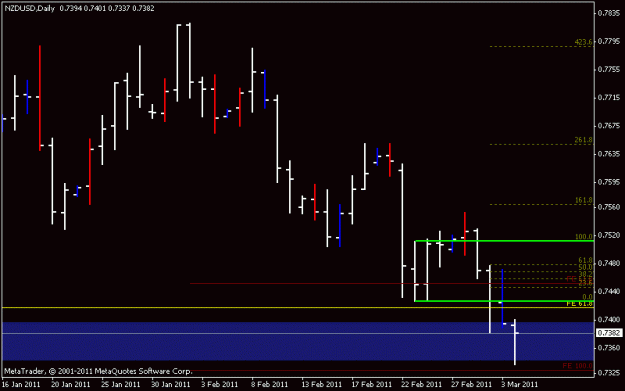Click the dashed 261.8 Fibonacci level line
Screen dimensions: 625x391
(x=542, y=144)
